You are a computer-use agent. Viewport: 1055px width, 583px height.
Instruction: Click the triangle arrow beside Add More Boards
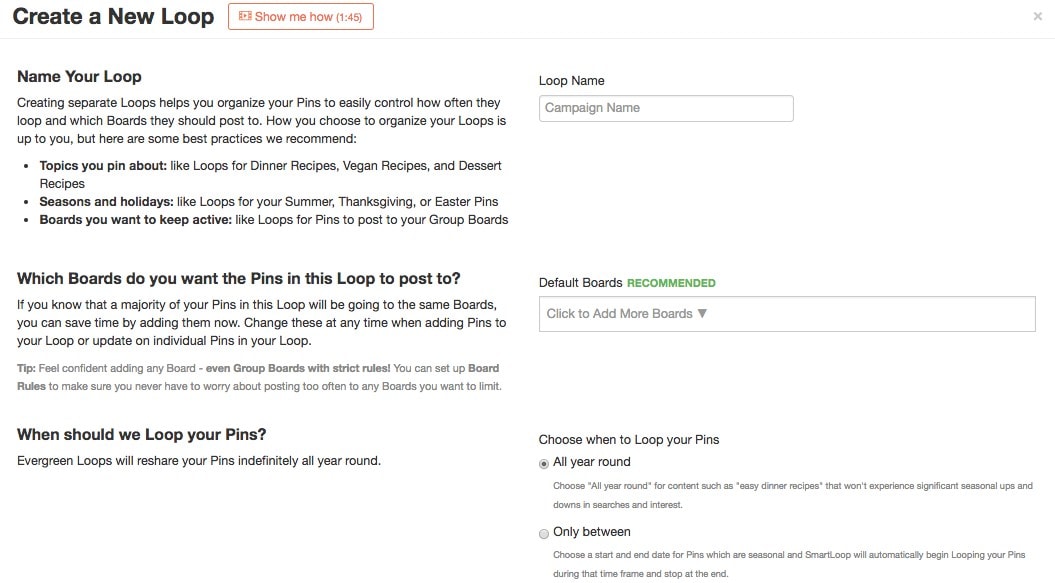[x=702, y=313]
